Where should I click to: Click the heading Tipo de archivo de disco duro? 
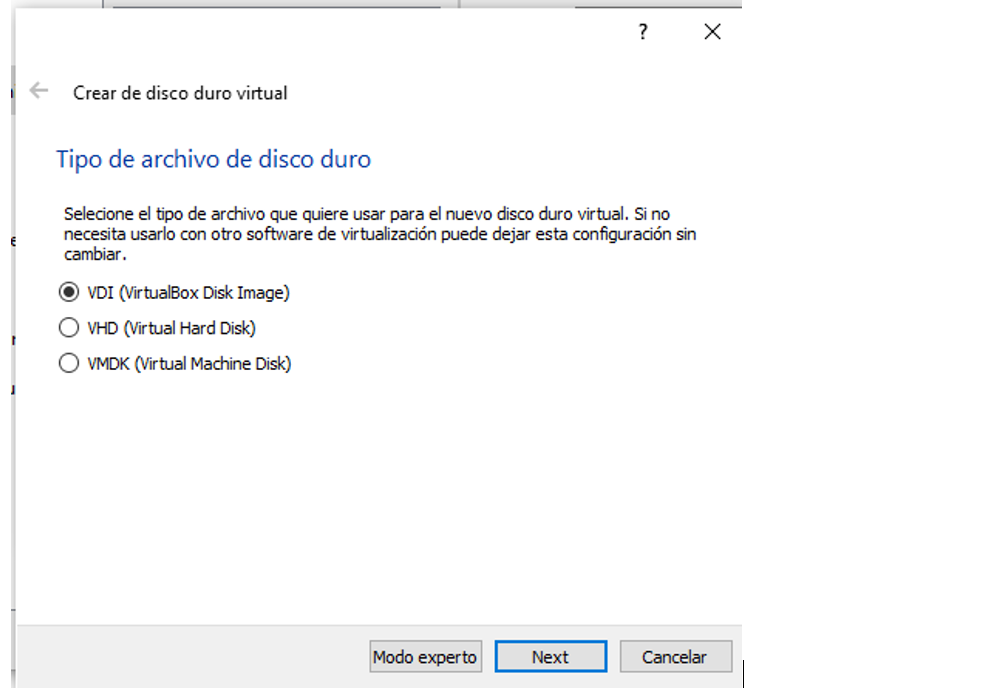213,159
